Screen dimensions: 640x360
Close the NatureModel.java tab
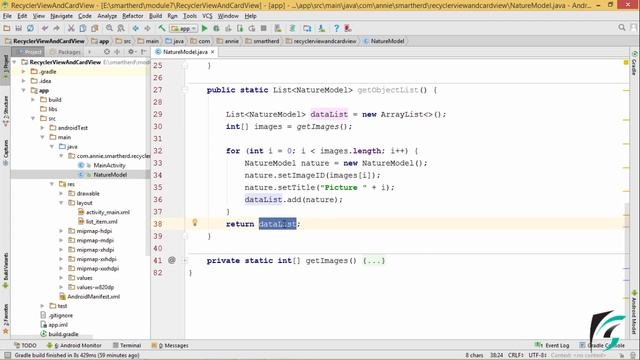click(x=213, y=52)
